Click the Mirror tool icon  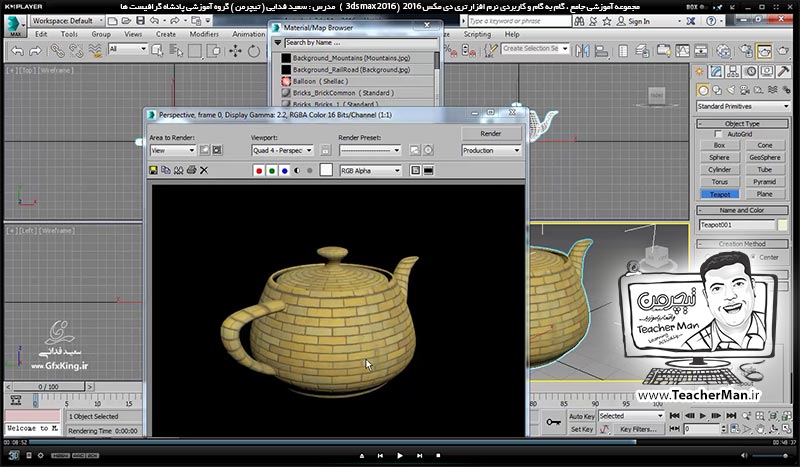(x=582, y=50)
